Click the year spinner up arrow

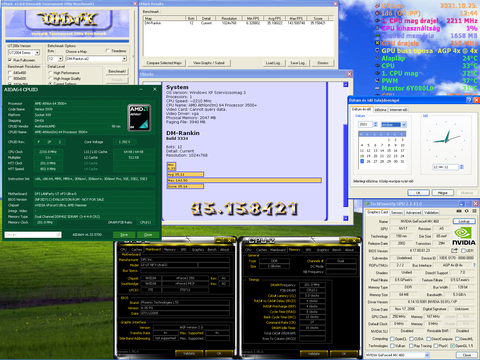pyautogui.click(x=375, y=123)
